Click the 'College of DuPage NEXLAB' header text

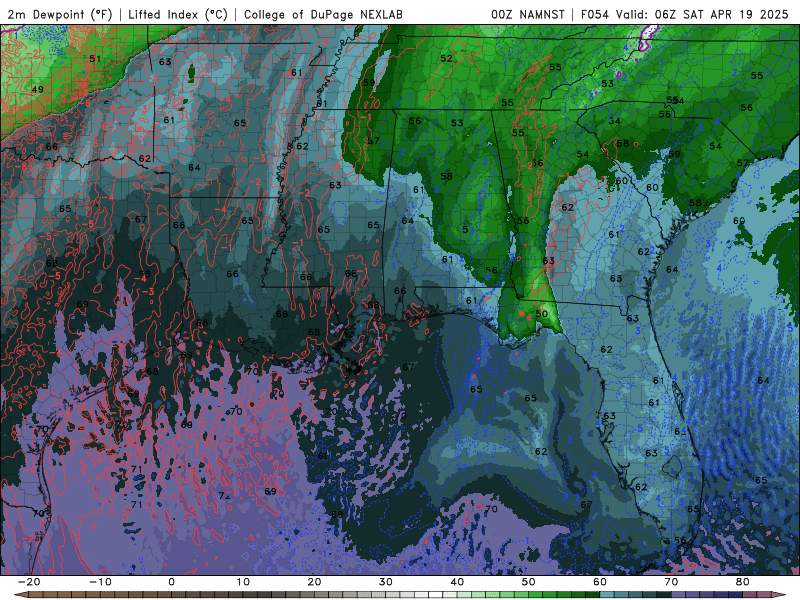click(x=323, y=14)
